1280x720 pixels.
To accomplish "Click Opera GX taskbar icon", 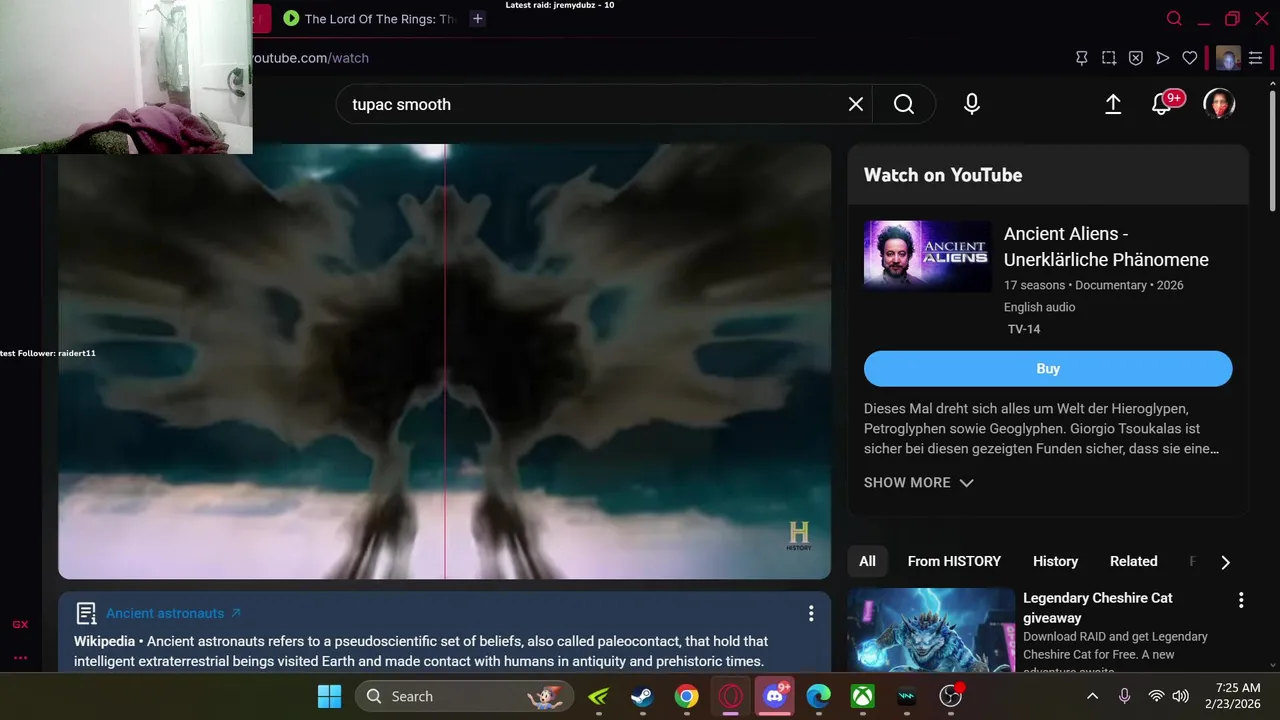I will pos(730,696).
